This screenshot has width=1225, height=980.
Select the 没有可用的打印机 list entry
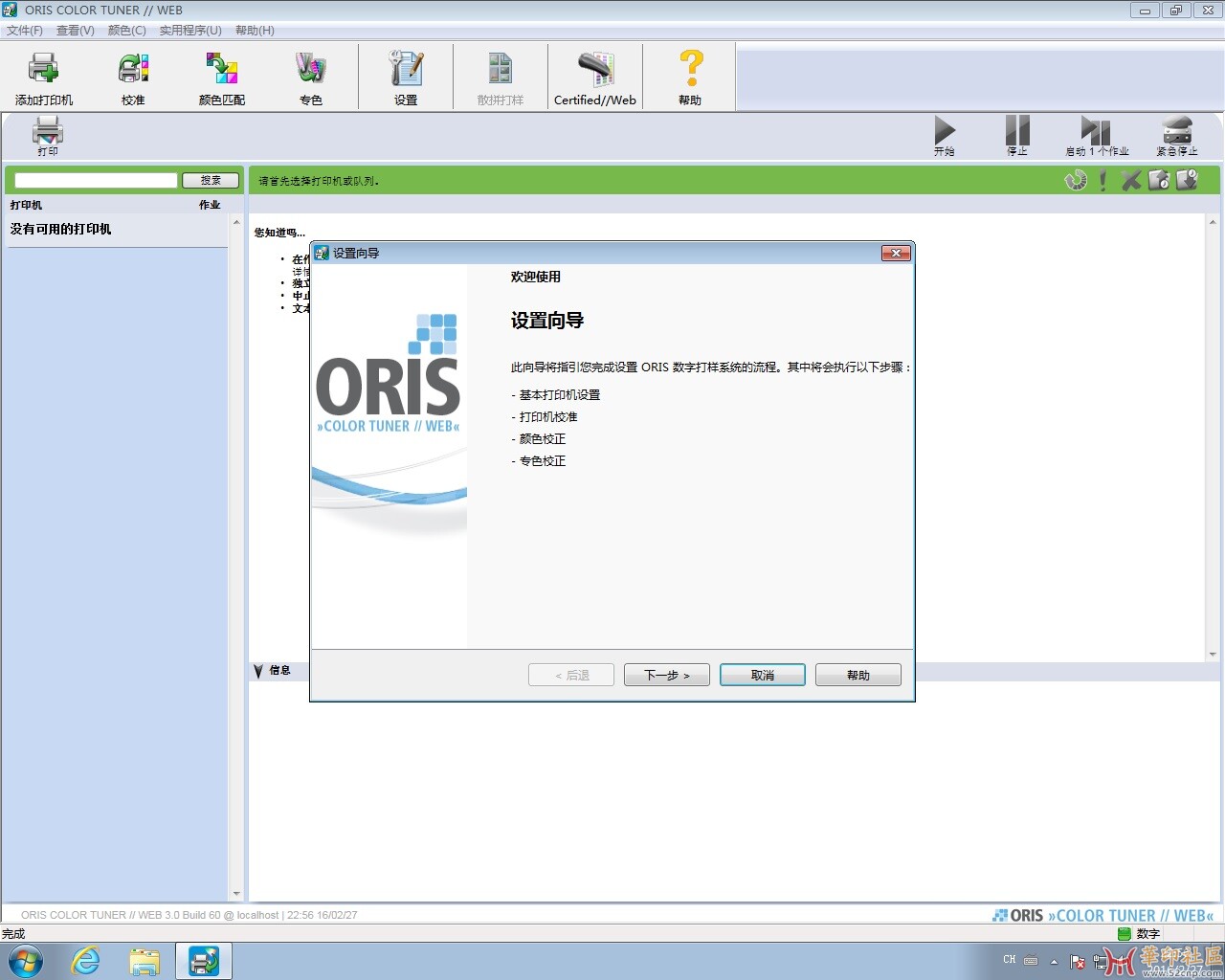point(117,229)
